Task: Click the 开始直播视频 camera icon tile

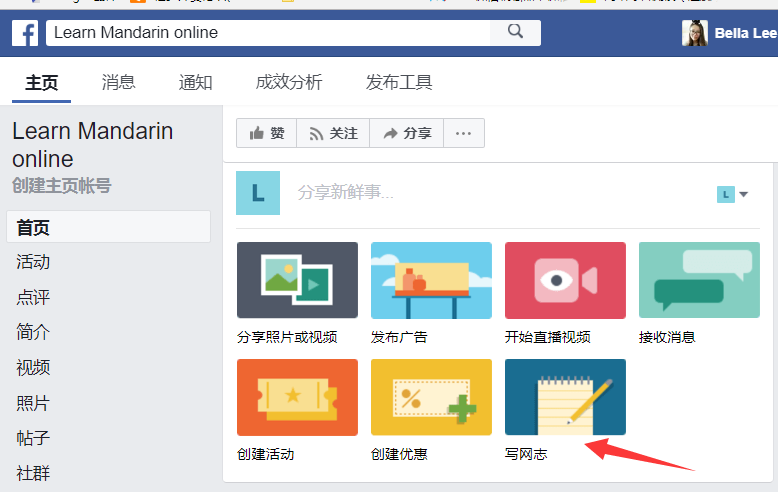Action: (x=565, y=280)
